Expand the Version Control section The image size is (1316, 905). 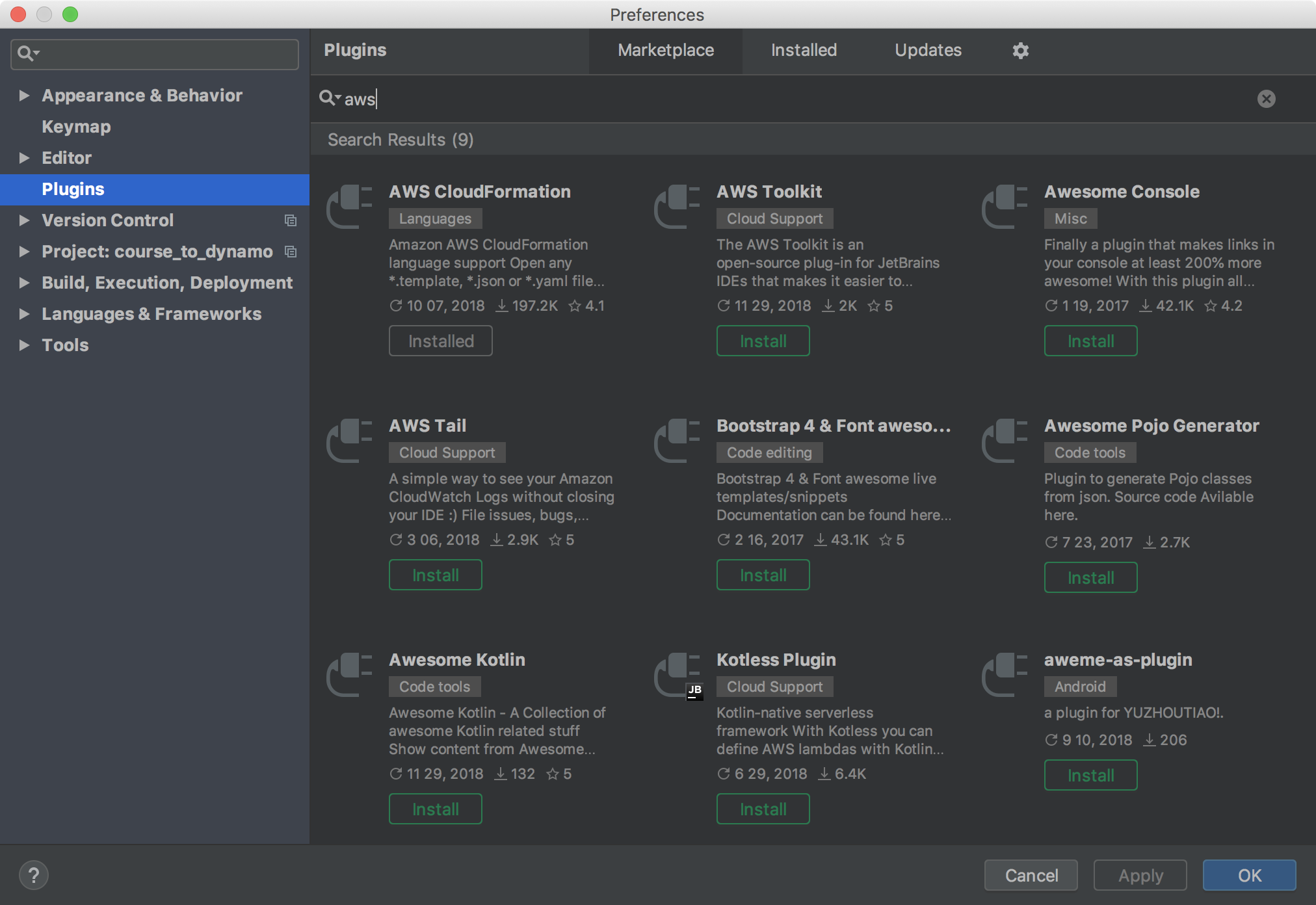click(x=25, y=220)
